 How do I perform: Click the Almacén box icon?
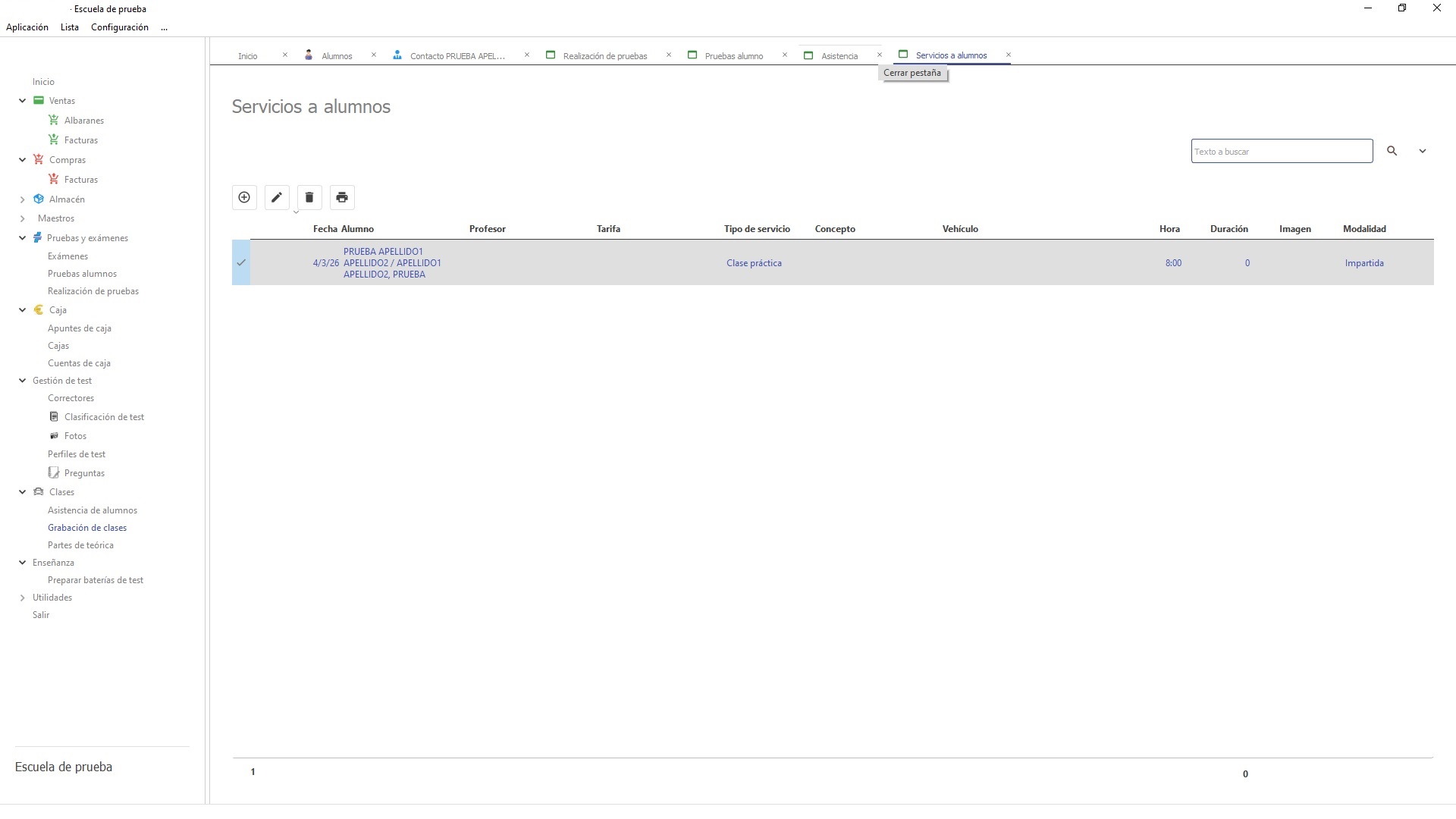[x=39, y=199]
